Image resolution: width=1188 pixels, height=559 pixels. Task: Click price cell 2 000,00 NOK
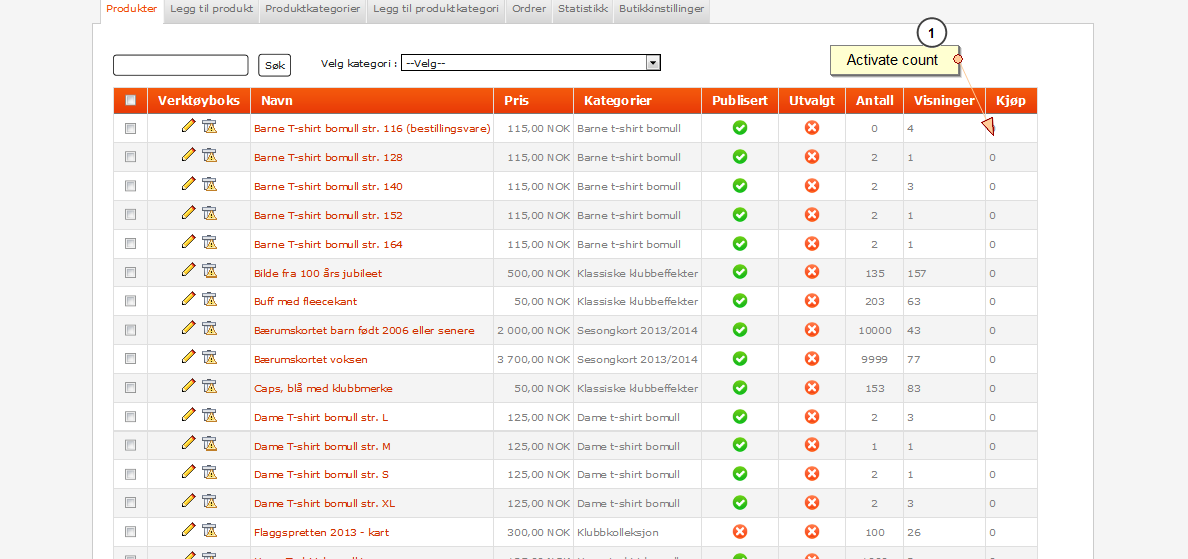533,330
